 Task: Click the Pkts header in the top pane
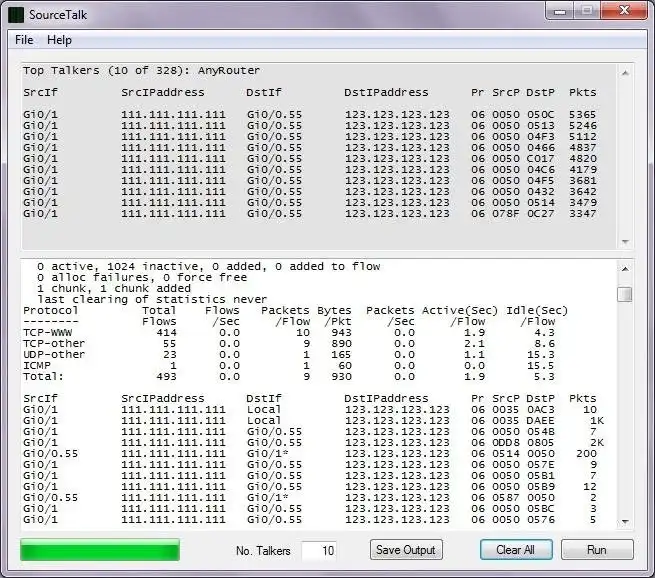point(583,92)
